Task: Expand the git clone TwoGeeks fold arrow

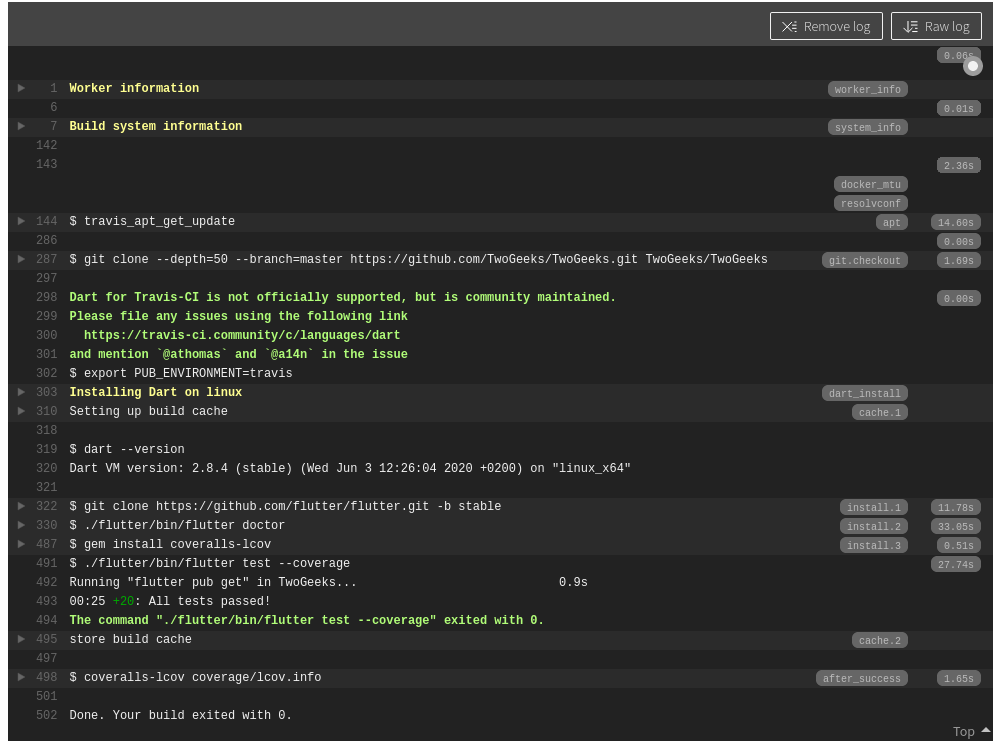Action: [21, 259]
